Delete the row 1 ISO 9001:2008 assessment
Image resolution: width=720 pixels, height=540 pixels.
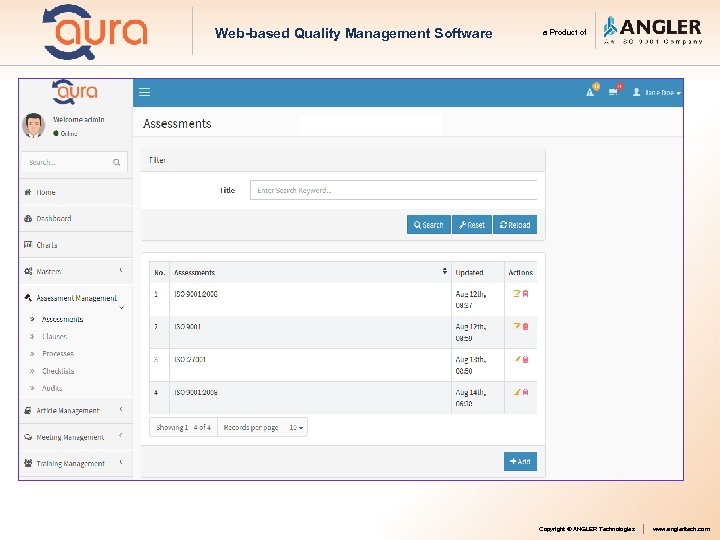click(x=525, y=293)
